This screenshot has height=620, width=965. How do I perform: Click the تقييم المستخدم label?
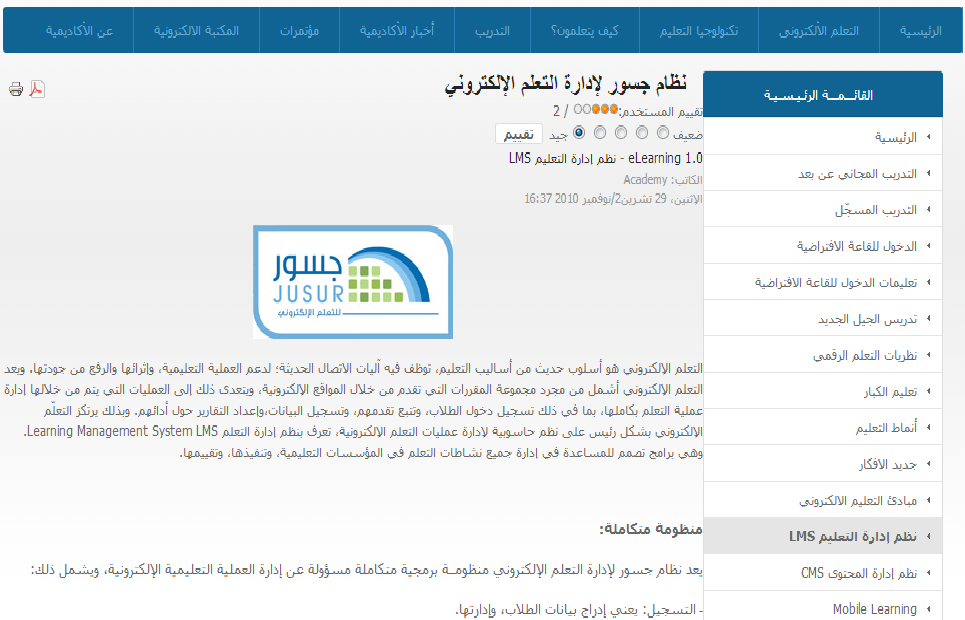point(660,111)
